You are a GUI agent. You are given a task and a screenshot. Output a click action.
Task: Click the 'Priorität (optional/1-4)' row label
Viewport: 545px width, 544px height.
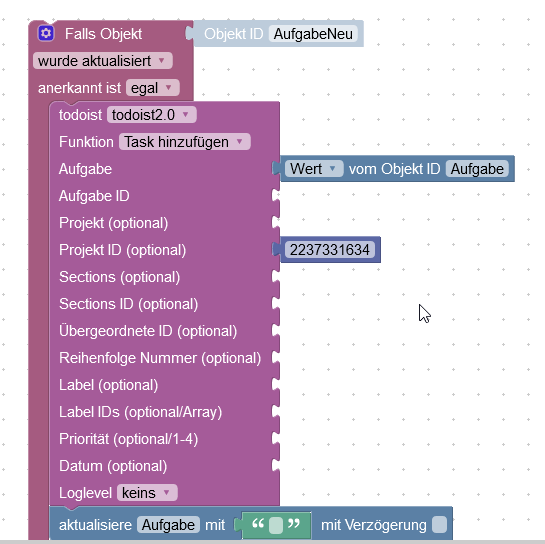(129, 439)
